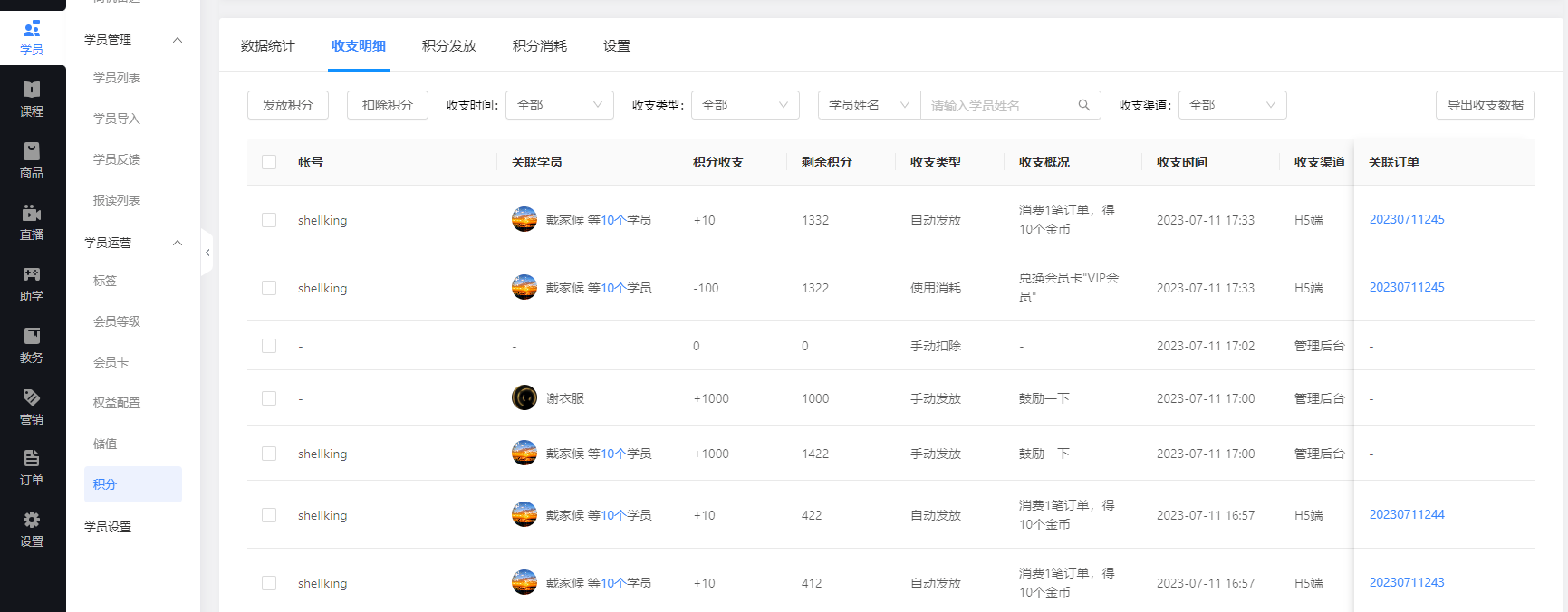Open 学员列表 in the side menu
This screenshot has height=612, width=1568.
point(117,78)
